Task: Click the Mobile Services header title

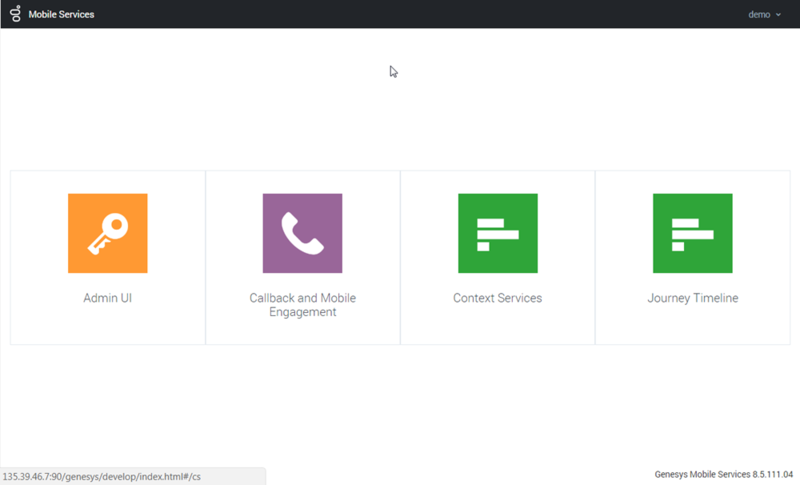Action: (x=61, y=14)
